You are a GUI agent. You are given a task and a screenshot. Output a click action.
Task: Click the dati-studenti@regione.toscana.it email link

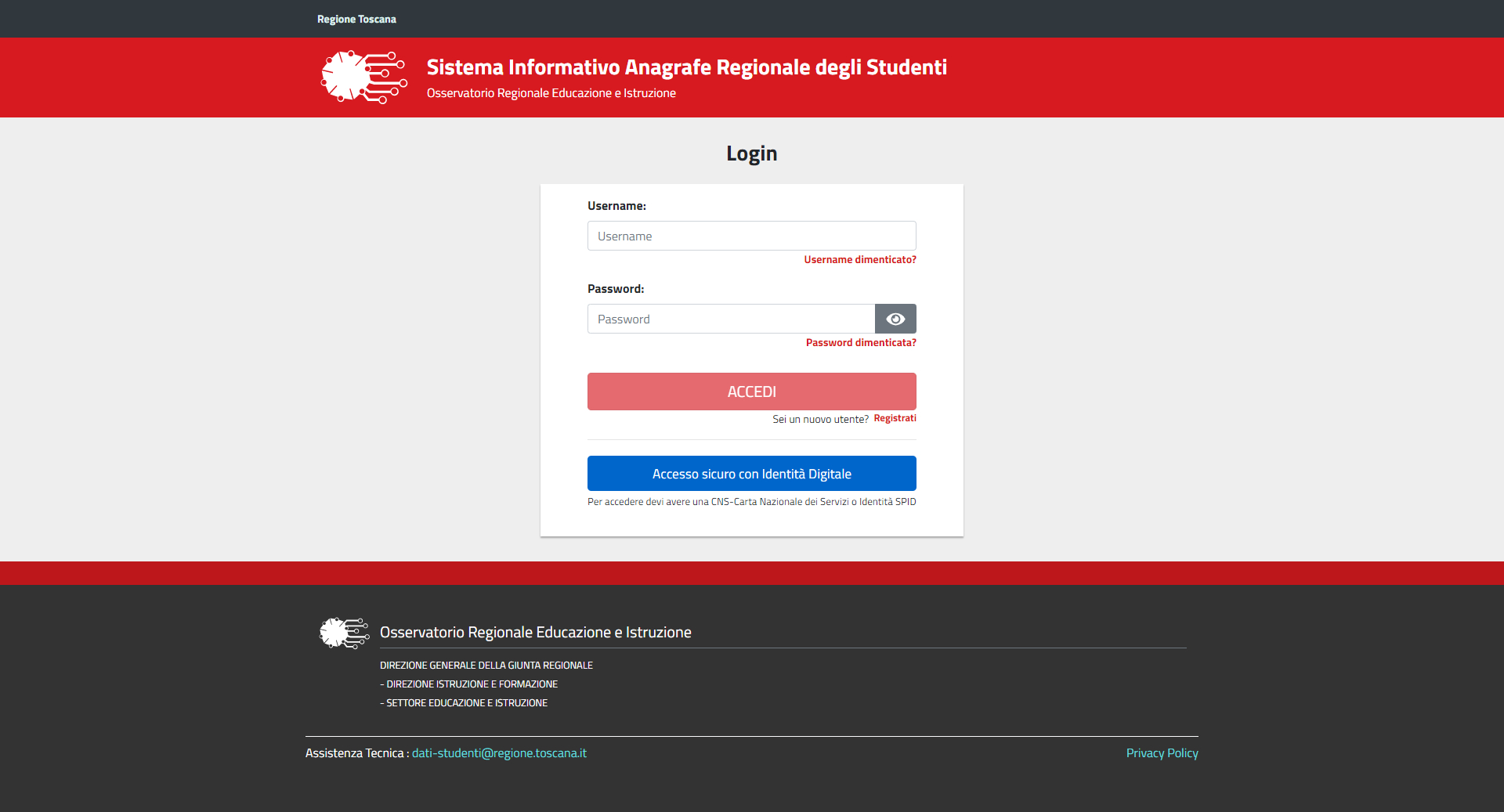click(499, 753)
